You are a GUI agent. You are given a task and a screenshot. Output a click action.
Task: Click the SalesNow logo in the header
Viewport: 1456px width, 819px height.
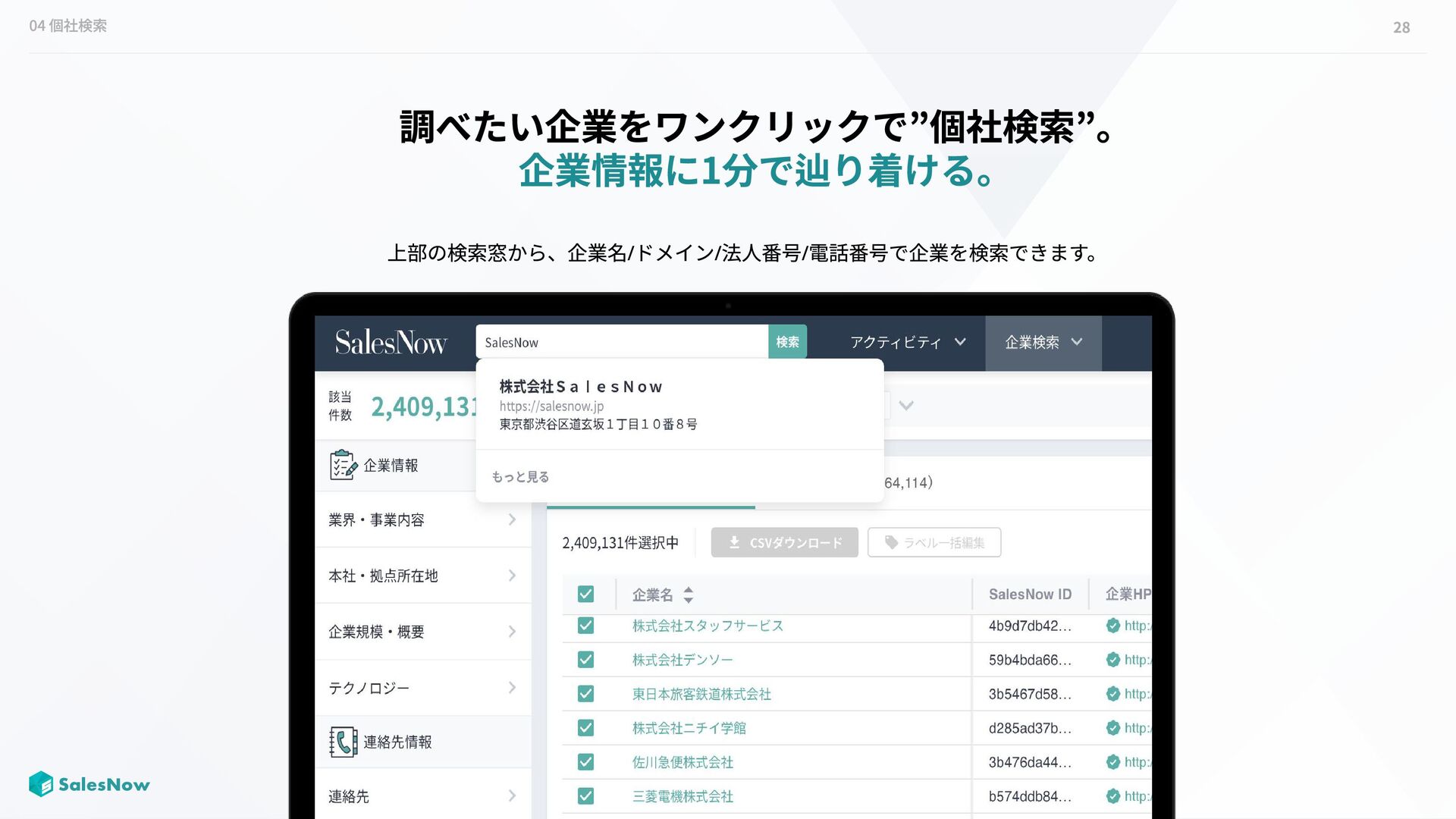coord(391,343)
